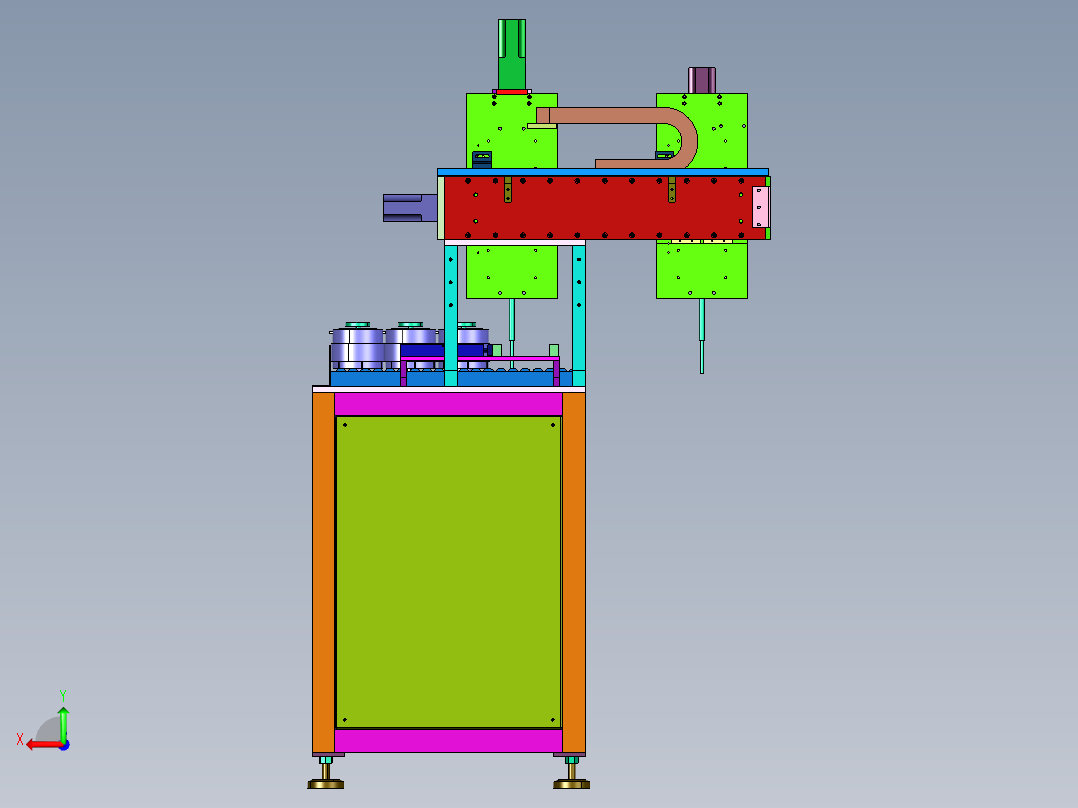Select the left brass bracket on red beam
1078x808 pixels.
point(508,190)
